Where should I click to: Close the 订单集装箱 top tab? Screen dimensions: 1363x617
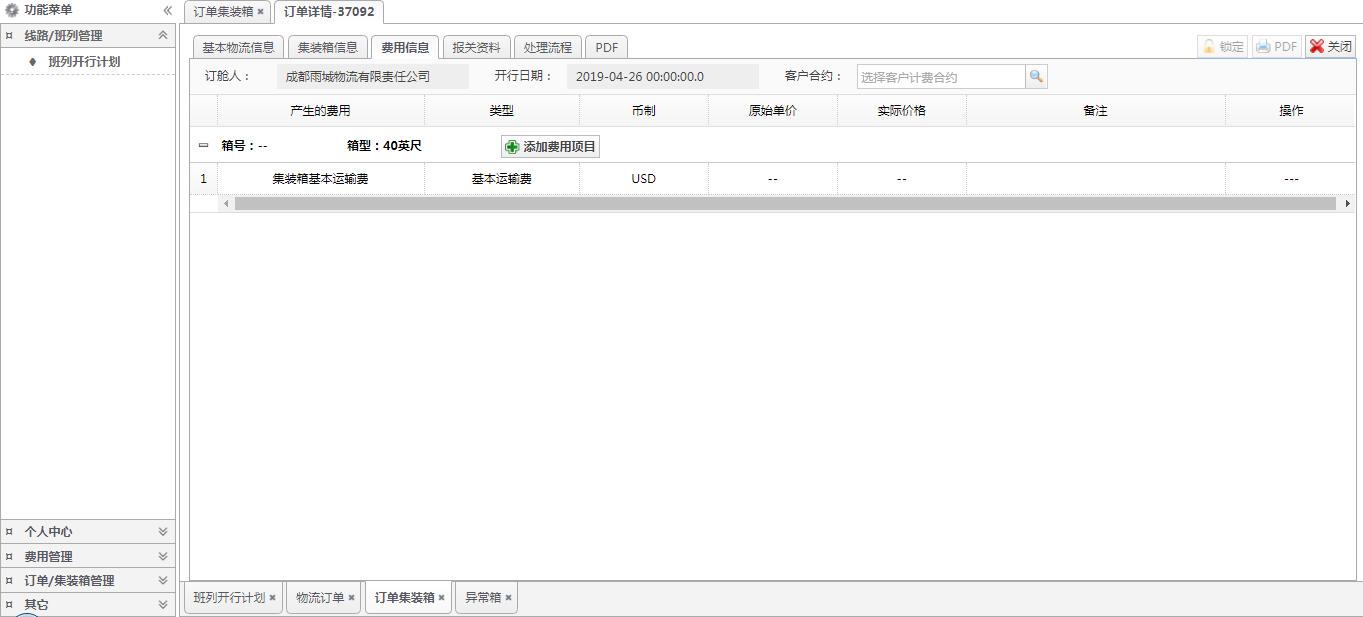[261, 12]
